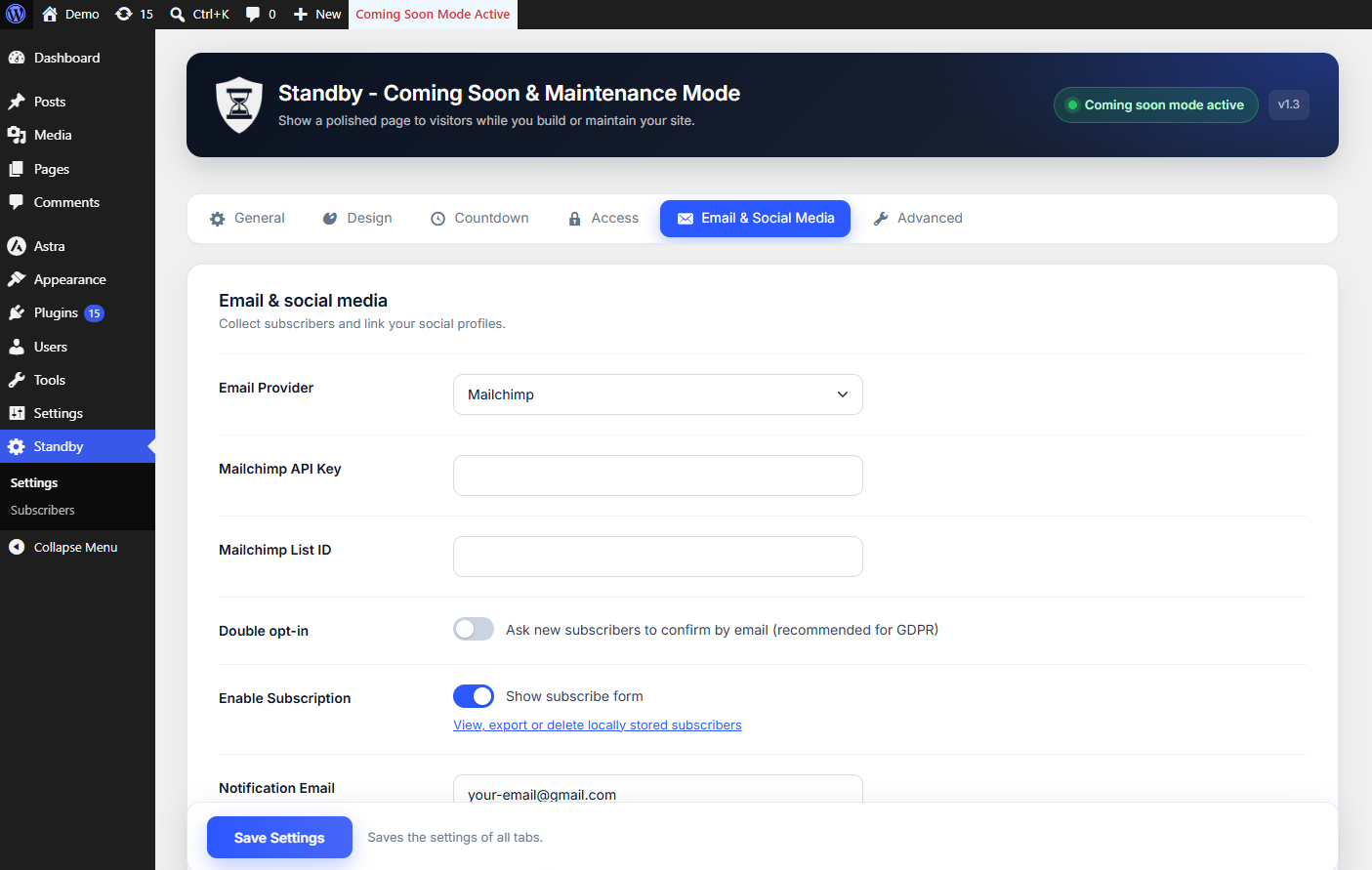Open the Users menu

(x=77, y=347)
